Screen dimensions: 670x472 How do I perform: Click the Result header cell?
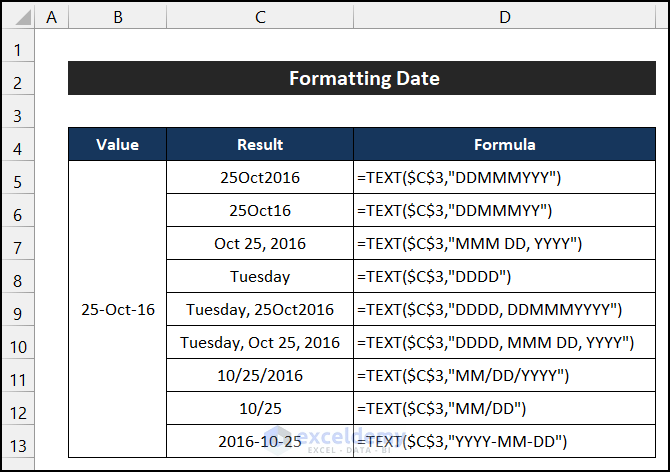point(260,145)
